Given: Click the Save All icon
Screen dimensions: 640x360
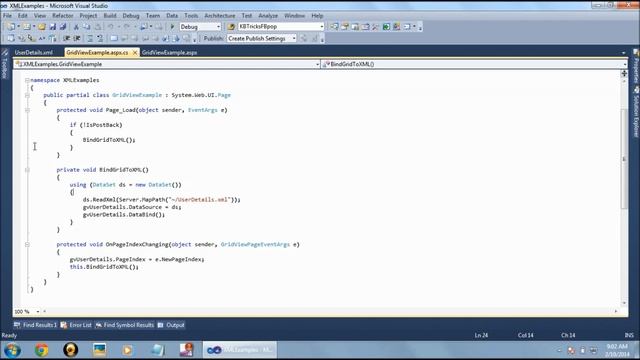Looking at the screenshot, I should coord(63,27).
